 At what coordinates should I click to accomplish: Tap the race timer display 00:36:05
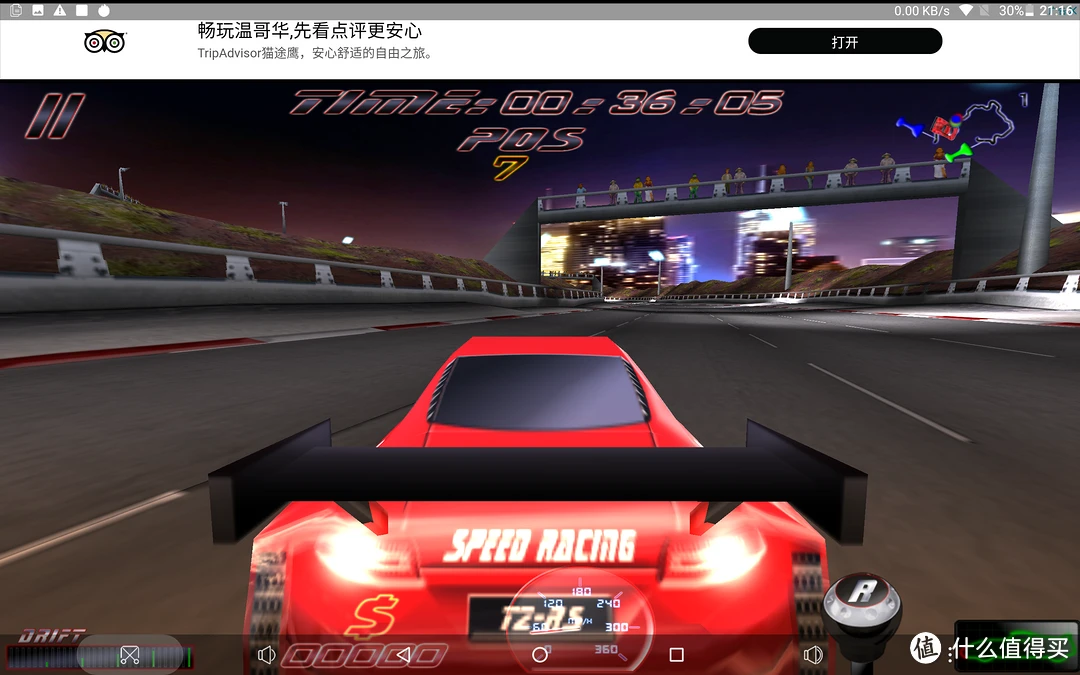(x=536, y=103)
